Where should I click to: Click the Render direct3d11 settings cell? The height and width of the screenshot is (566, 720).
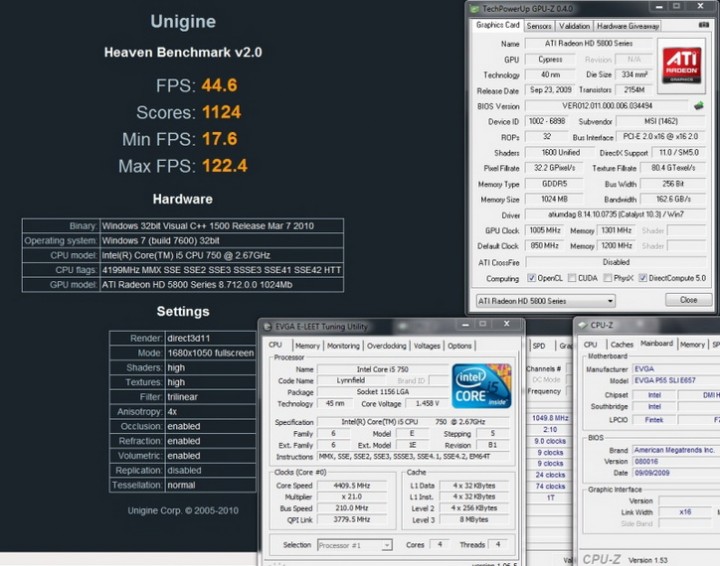point(210,338)
